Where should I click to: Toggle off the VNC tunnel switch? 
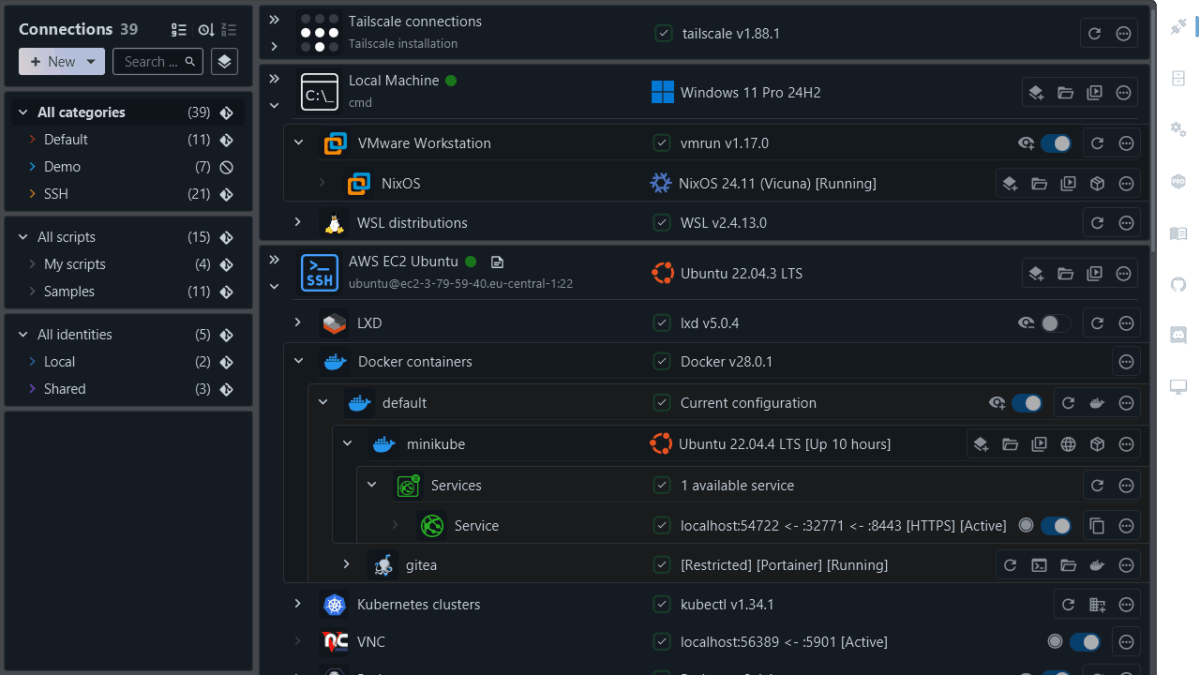[x=1085, y=642]
